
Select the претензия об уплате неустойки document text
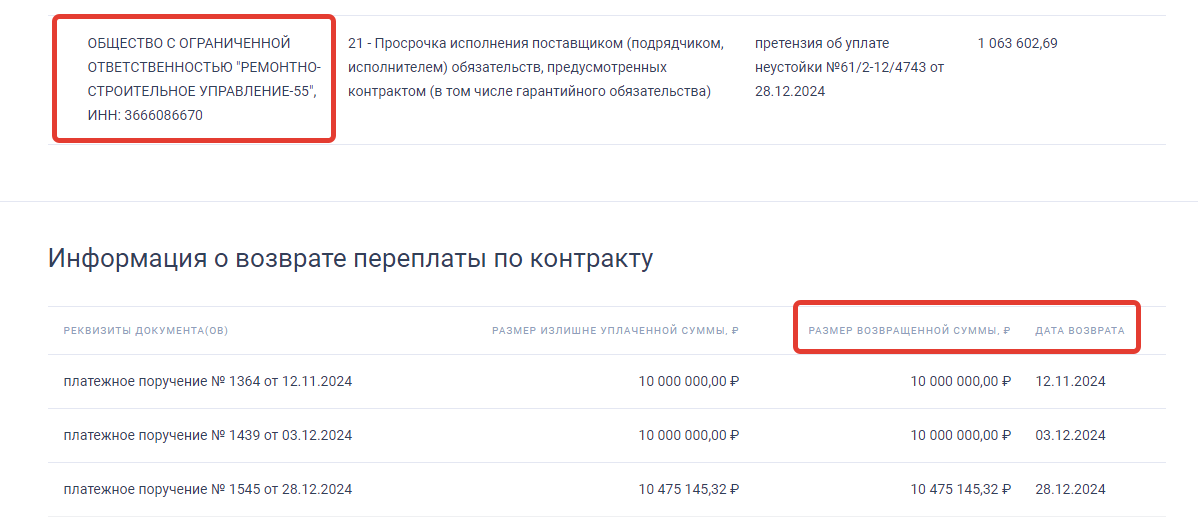[849, 68]
